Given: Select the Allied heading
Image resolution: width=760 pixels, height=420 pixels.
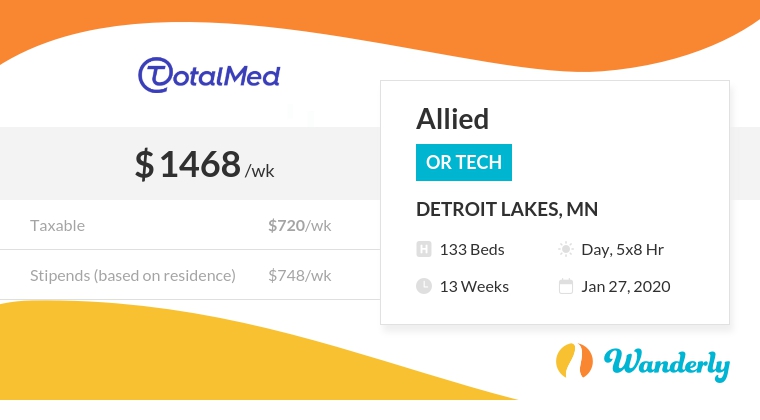Looking at the screenshot, I should tap(452, 120).
